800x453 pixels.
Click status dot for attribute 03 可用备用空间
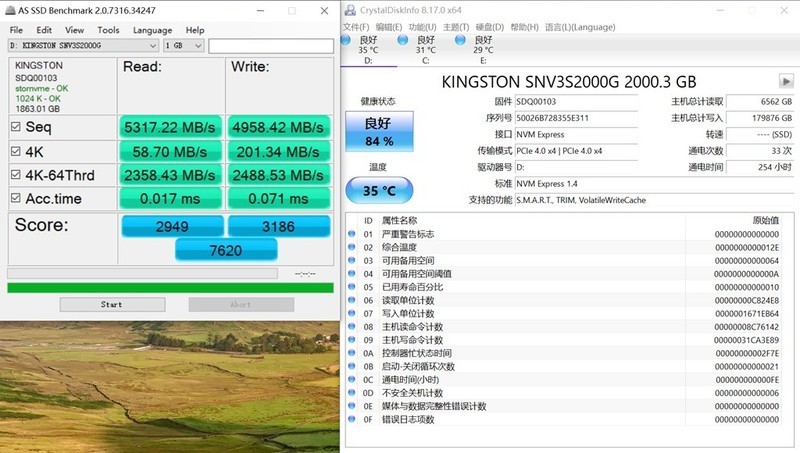pyautogui.click(x=352, y=260)
